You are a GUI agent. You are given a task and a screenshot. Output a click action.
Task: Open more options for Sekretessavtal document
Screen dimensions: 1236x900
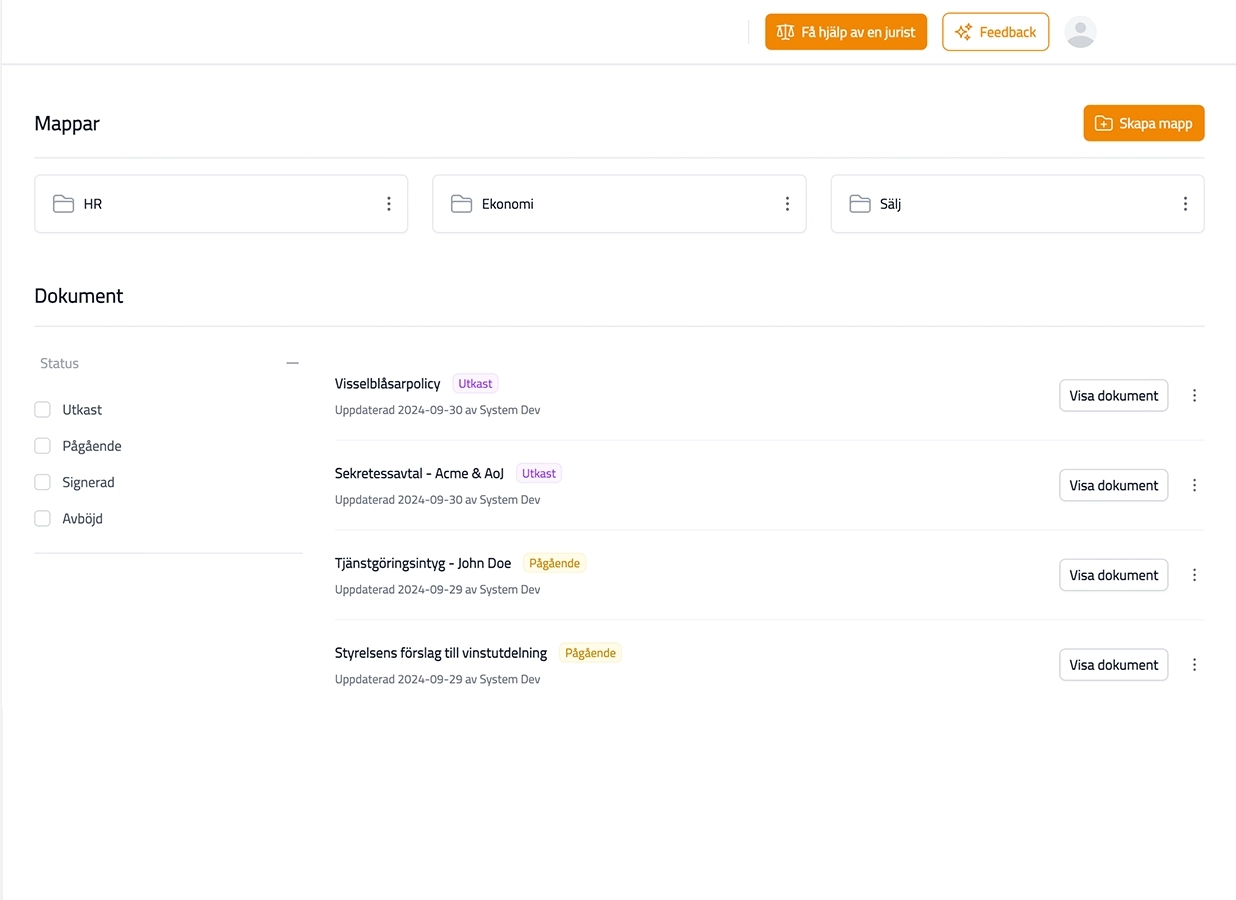click(1194, 486)
